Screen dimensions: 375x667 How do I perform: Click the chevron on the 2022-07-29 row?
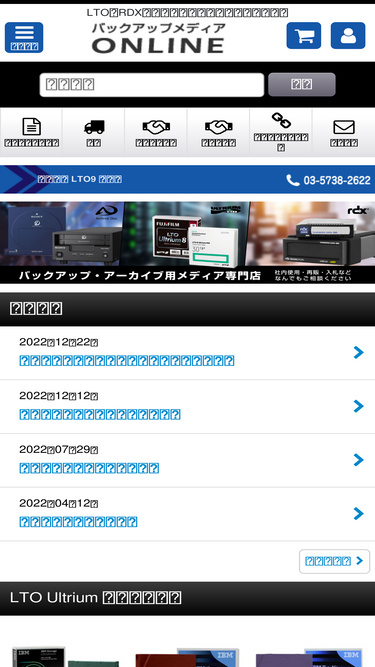359,460
